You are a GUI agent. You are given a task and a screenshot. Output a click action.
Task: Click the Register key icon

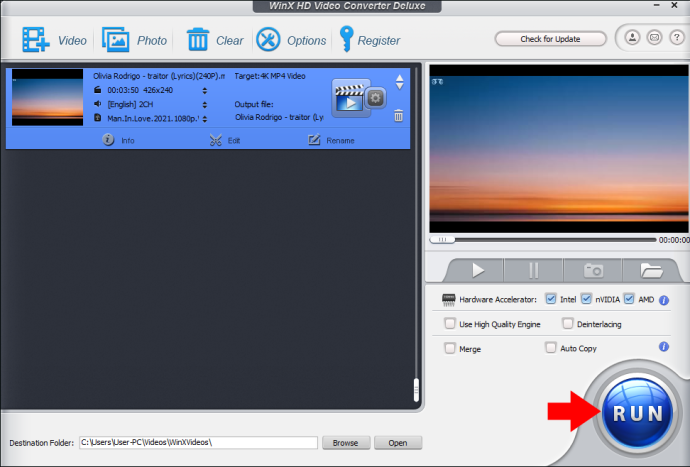(x=346, y=39)
